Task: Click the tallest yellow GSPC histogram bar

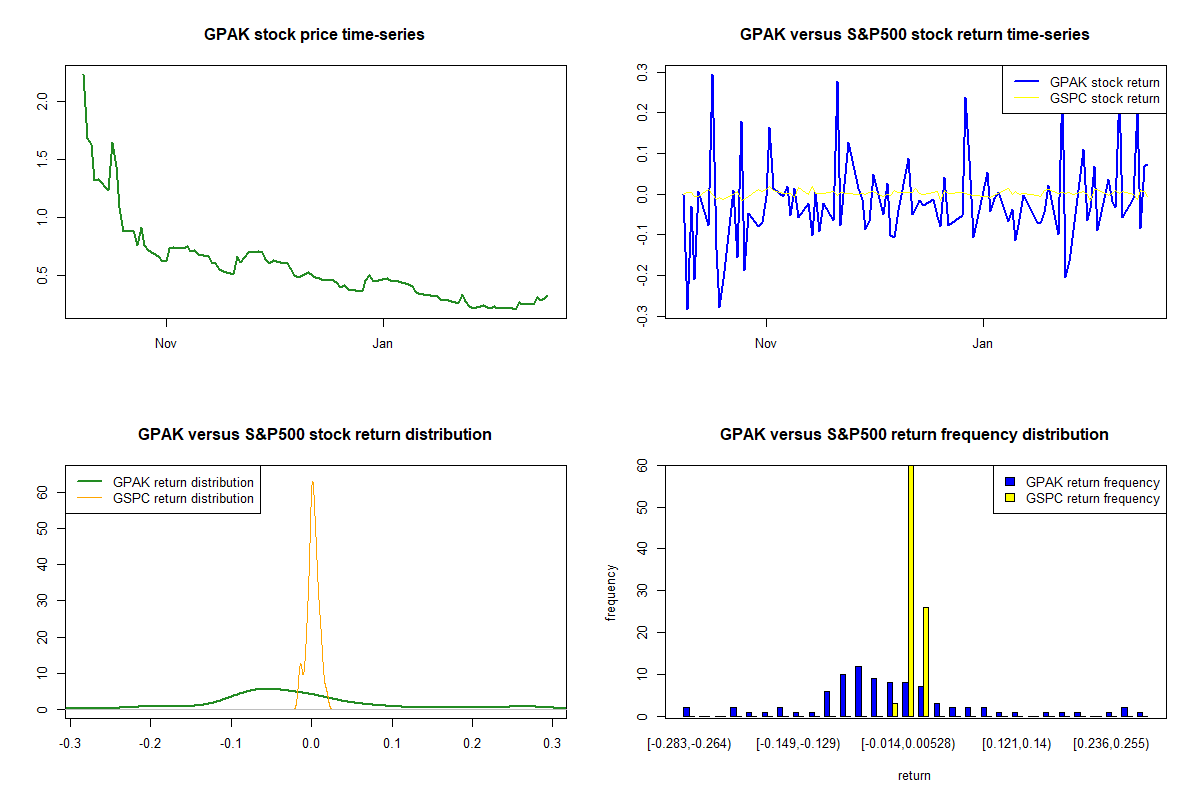Action: tap(910, 591)
